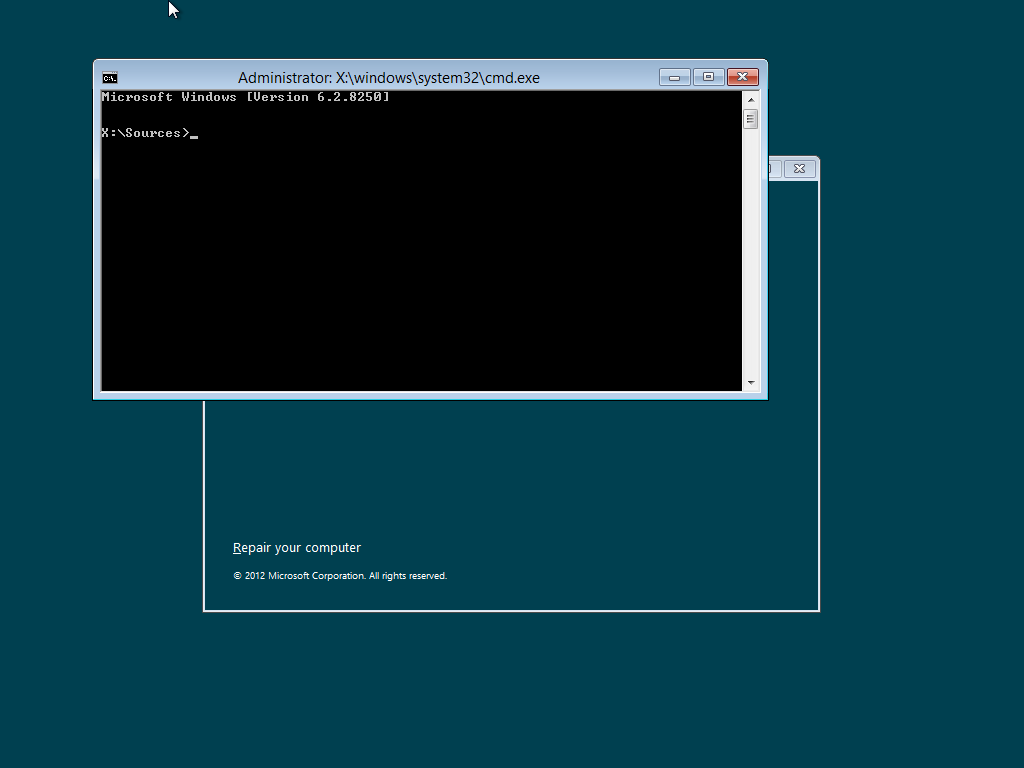Click the X:\Sources> prompt text
1024x768 pixels.
coord(144,133)
